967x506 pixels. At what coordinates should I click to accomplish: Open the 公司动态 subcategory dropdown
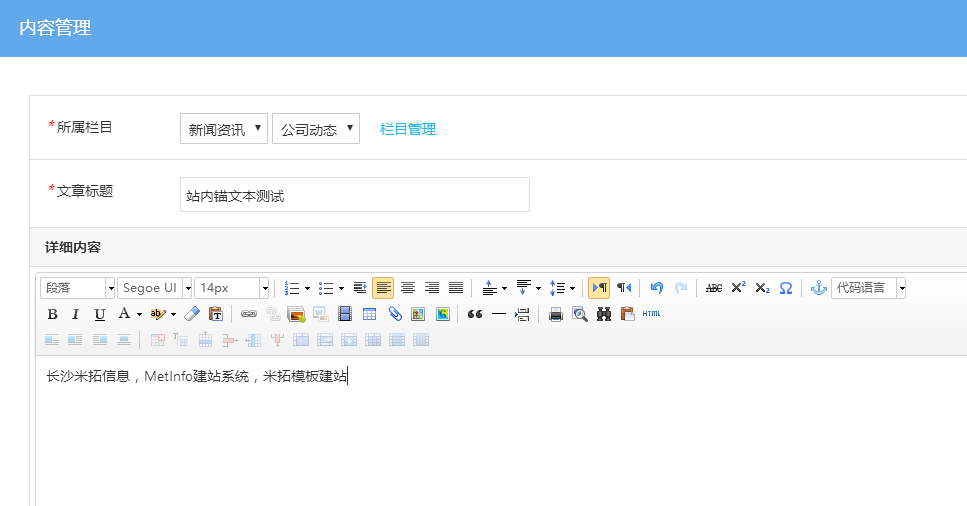[x=316, y=129]
